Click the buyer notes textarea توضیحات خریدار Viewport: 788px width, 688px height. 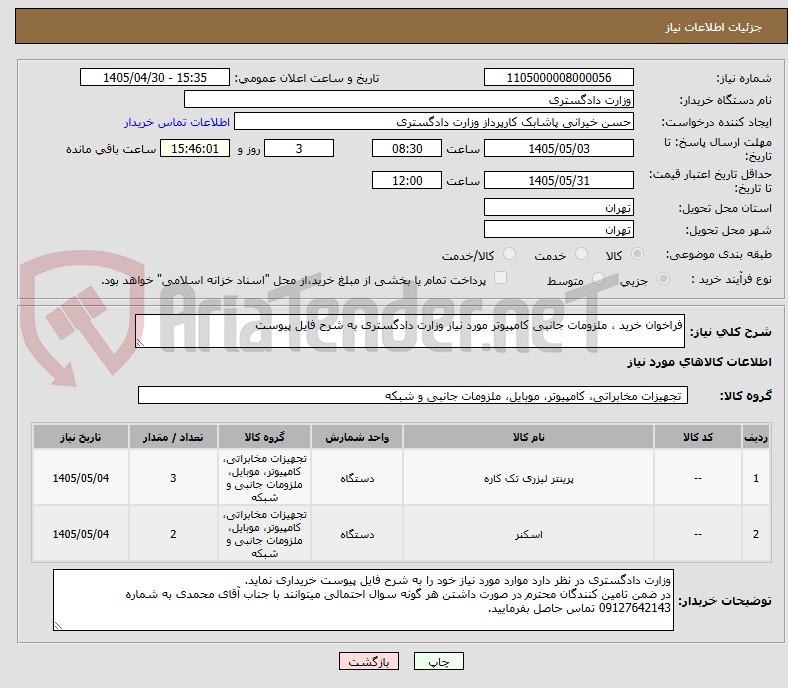tap(363, 600)
